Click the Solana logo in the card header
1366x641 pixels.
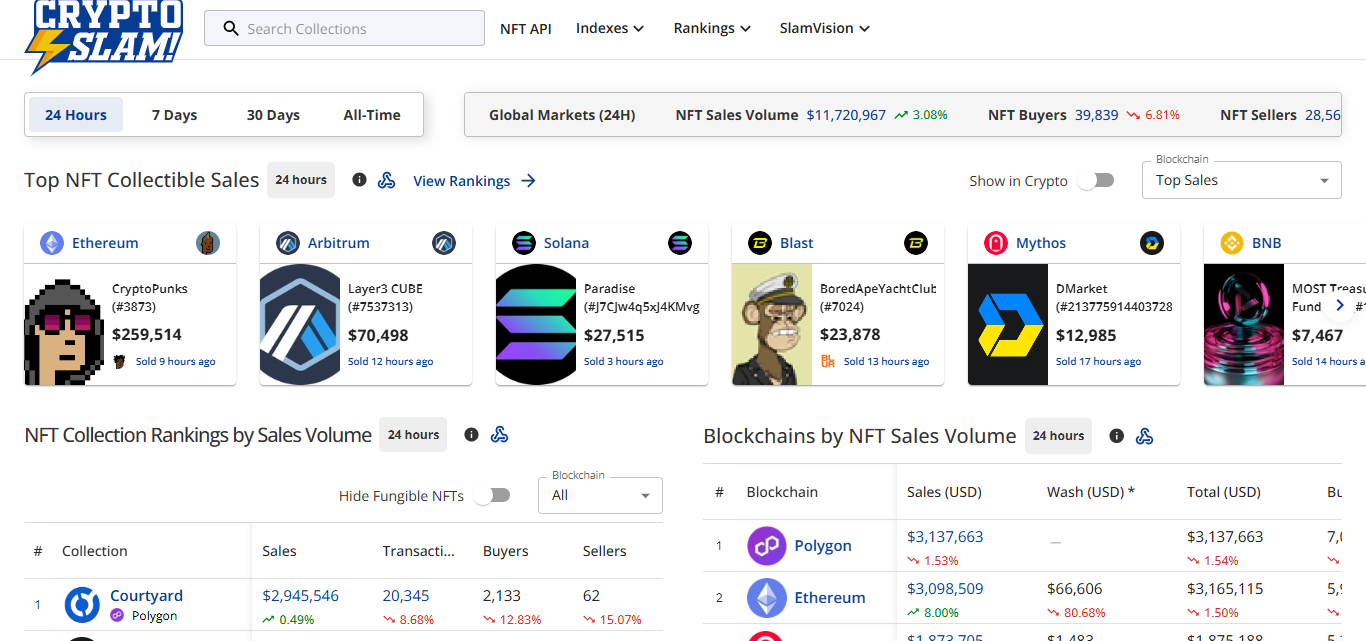click(x=524, y=243)
